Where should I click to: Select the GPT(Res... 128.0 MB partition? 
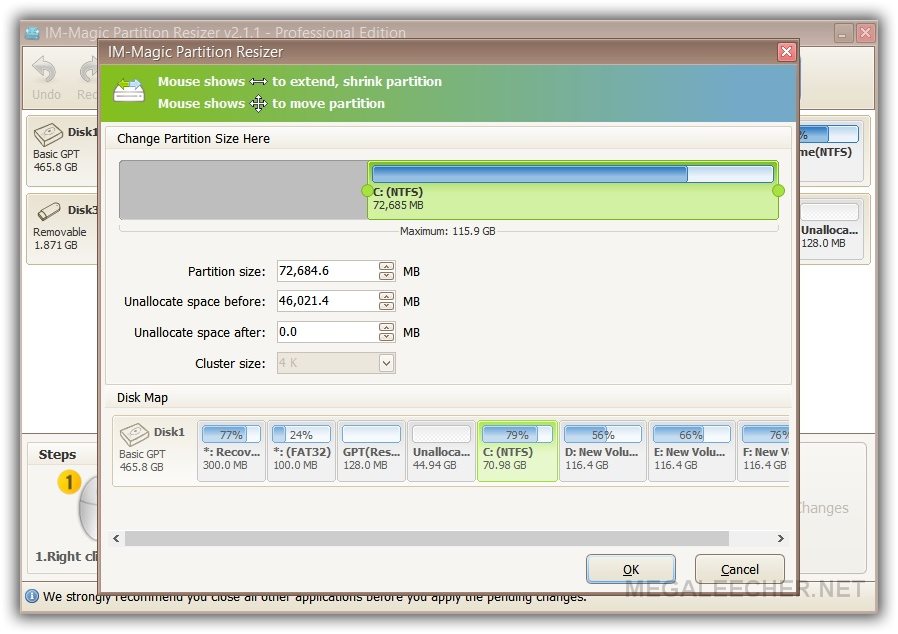coord(372,451)
